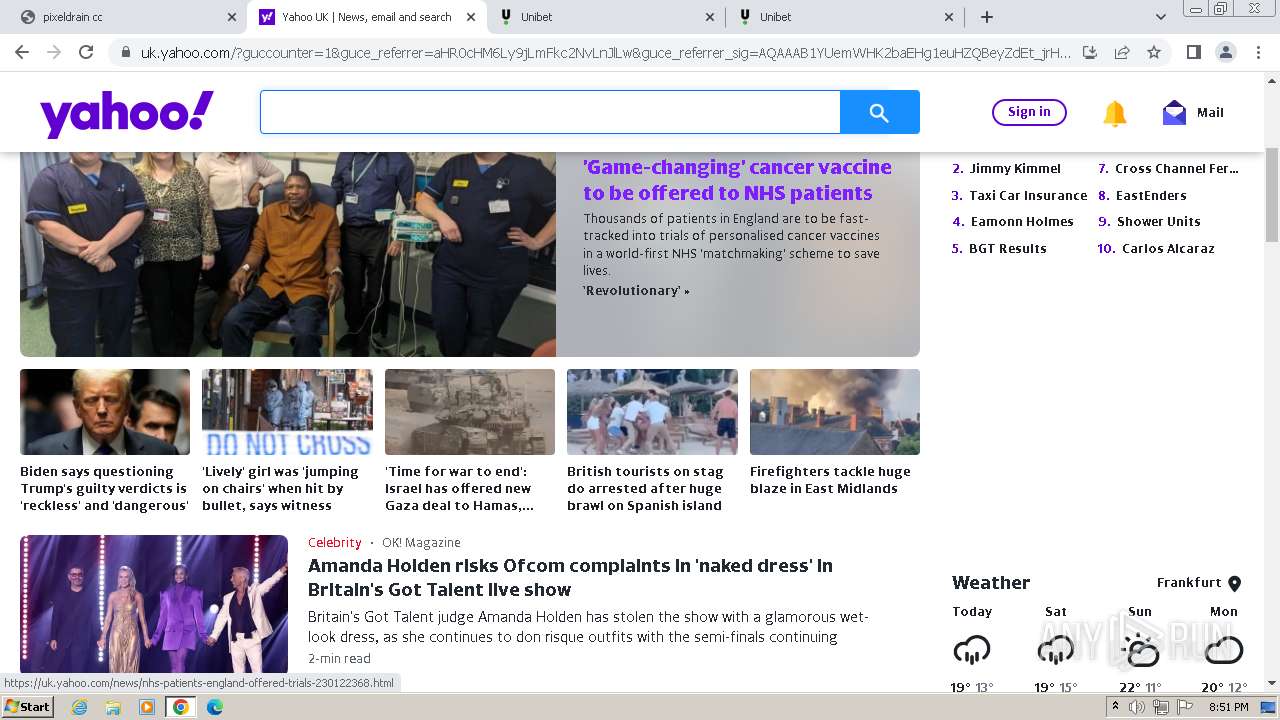The width and height of the screenshot is (1280, 720).
Task: Select the Yahoo UK tab
Action: pos(367,17)
